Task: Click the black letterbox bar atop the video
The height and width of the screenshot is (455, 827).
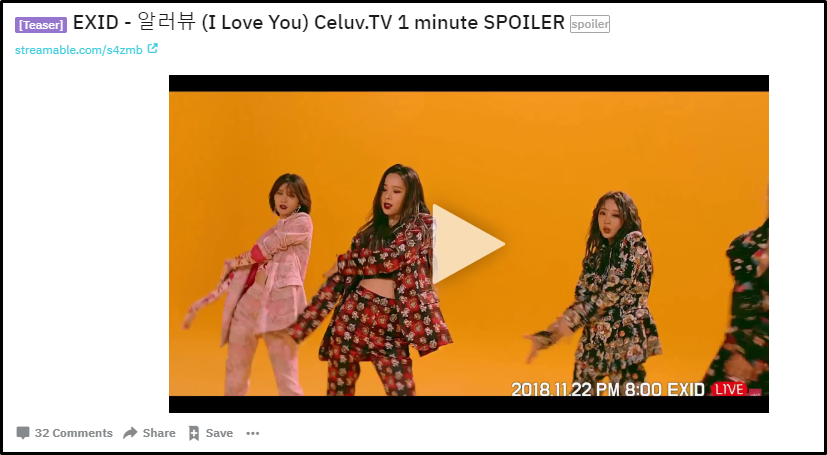Action: (468, 83)
